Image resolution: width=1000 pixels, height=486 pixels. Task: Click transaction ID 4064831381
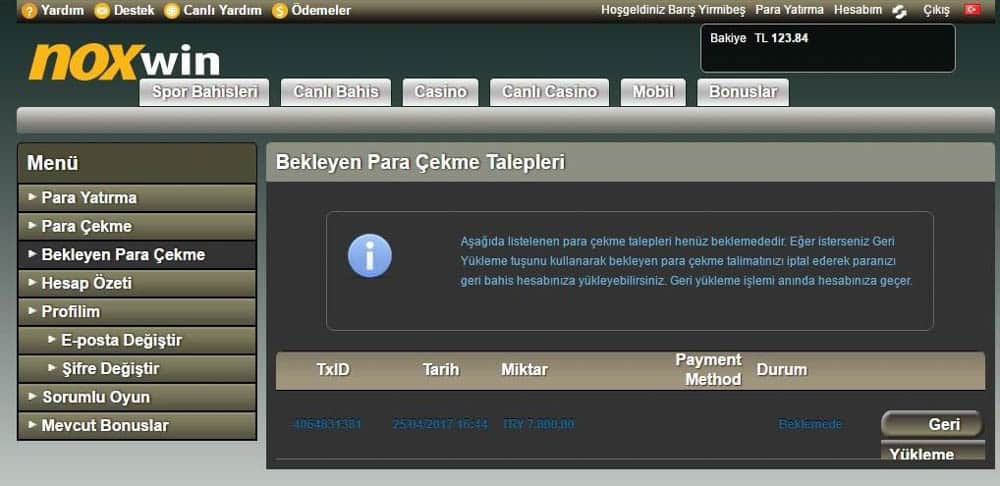[327, 424]
